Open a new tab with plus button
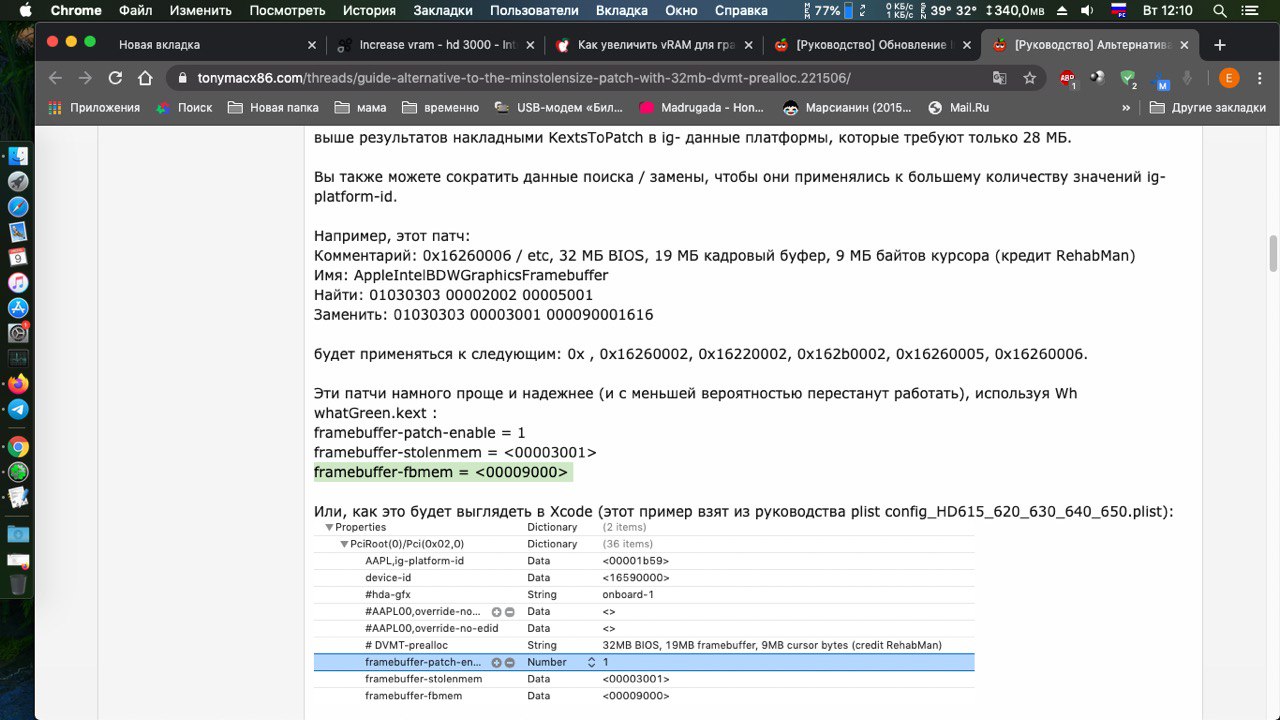The width and height of the screenshot is (1280, 720). (x=1219, y=45)
